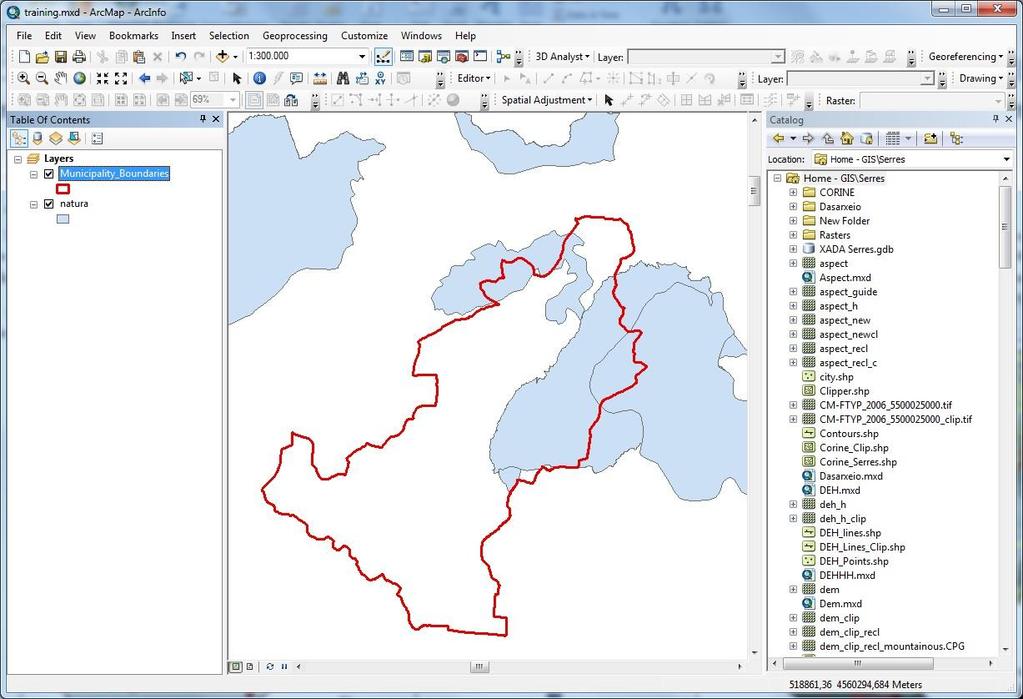Click the red Municipality_Boundaries symbol swatch
This screenshot has height=699, width=1023.
(x=63, y=189)
